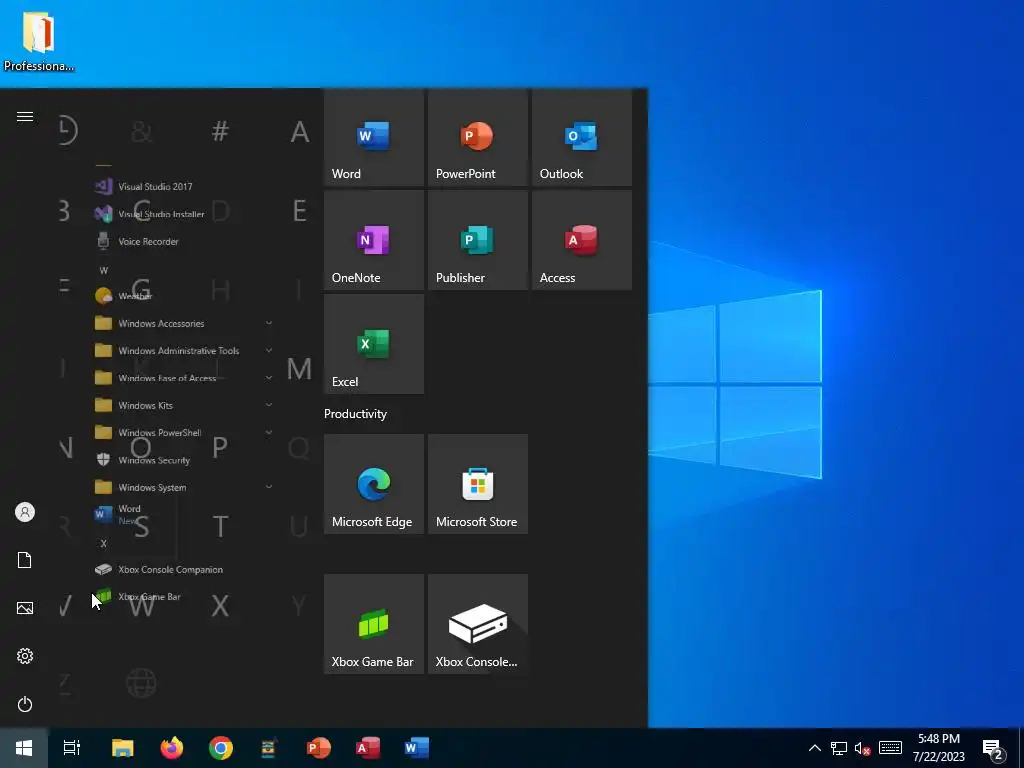Viewport: 1024px width, 768px height.
Task: Open Word icon on the taskbar
Action: 417,748
